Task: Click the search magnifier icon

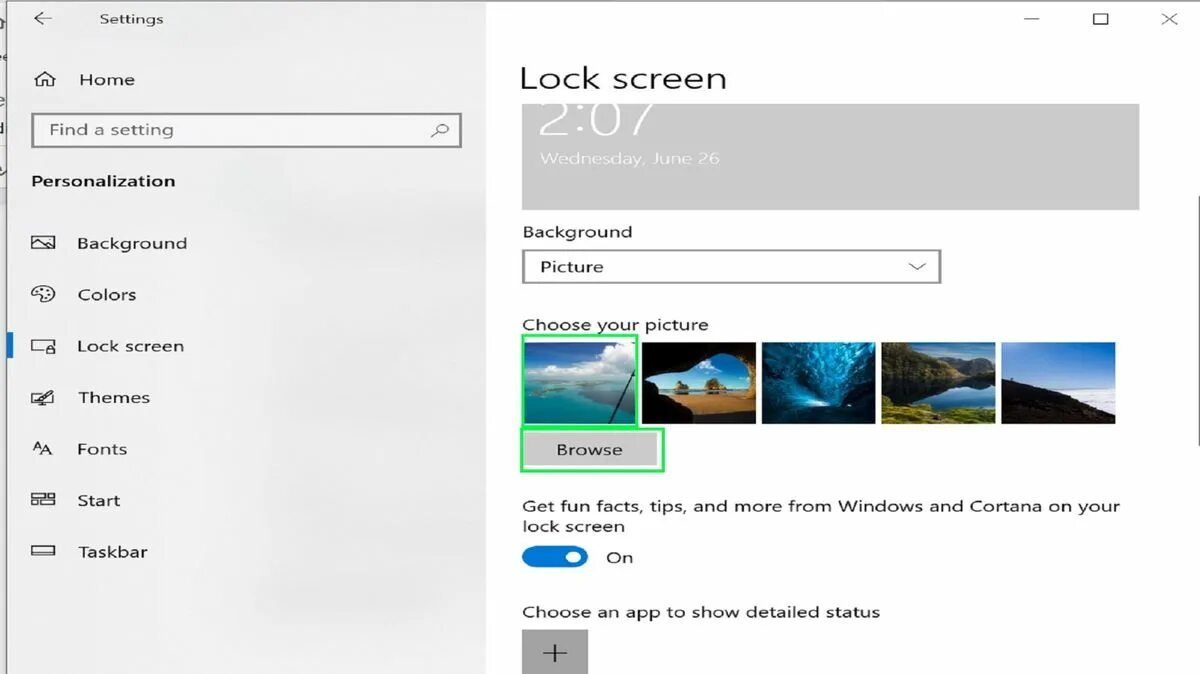Action: pyautogui.click(x=439, y=130)
